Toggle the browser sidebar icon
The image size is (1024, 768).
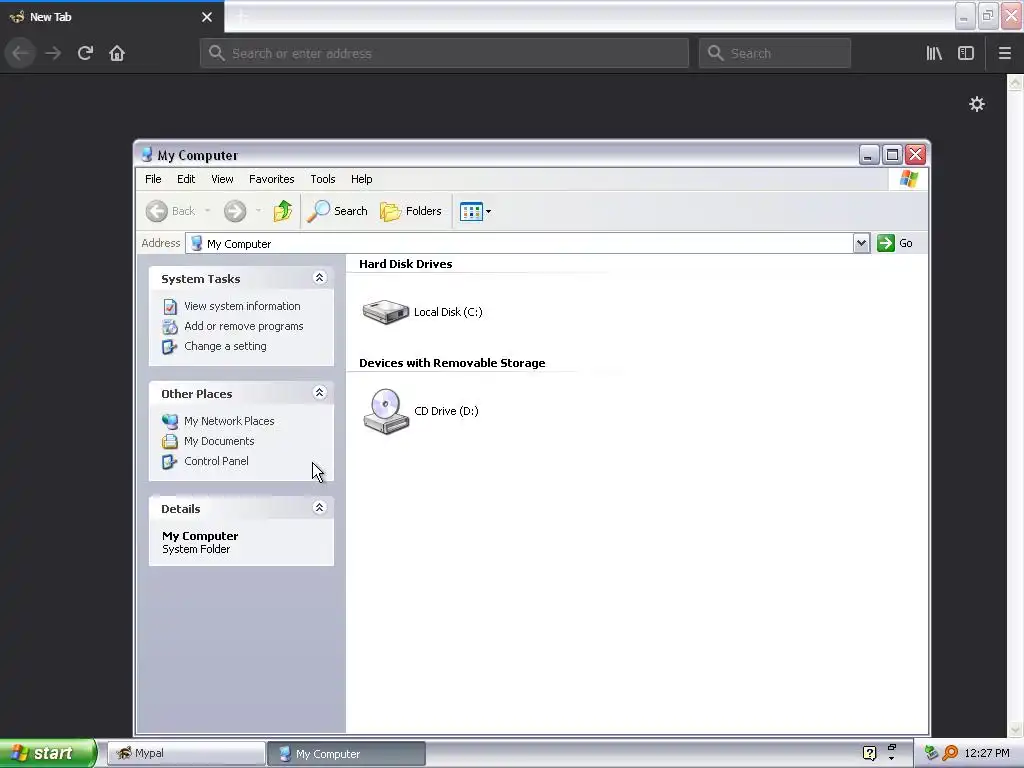pos(966,53)
